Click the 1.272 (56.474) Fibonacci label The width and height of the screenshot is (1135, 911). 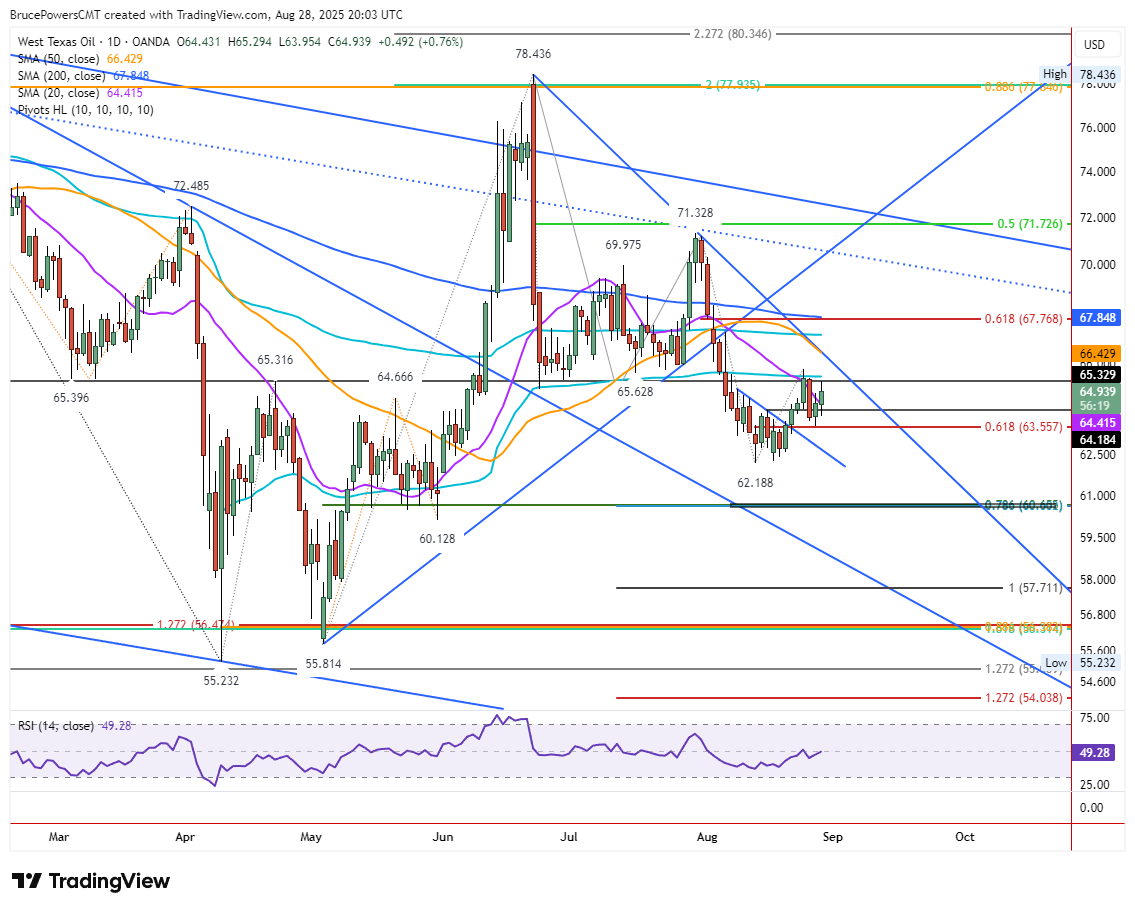pyautogui.click(x=195, y=624)
